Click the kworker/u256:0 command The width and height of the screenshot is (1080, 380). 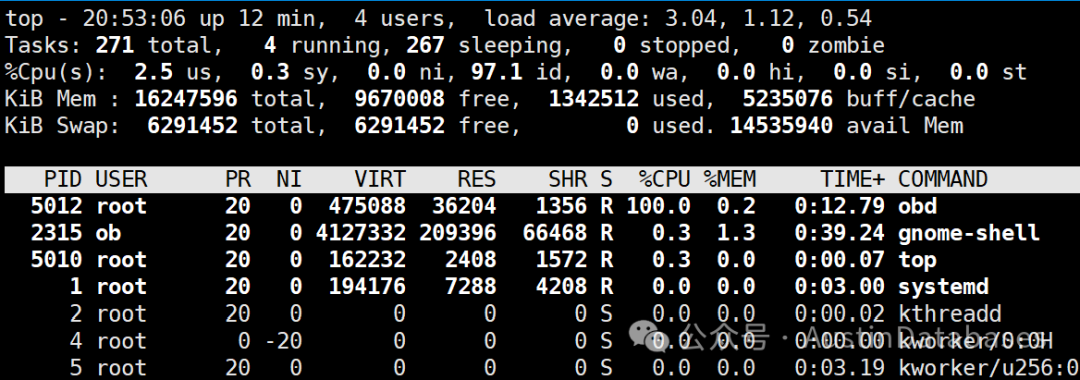[x=989, y=368]
